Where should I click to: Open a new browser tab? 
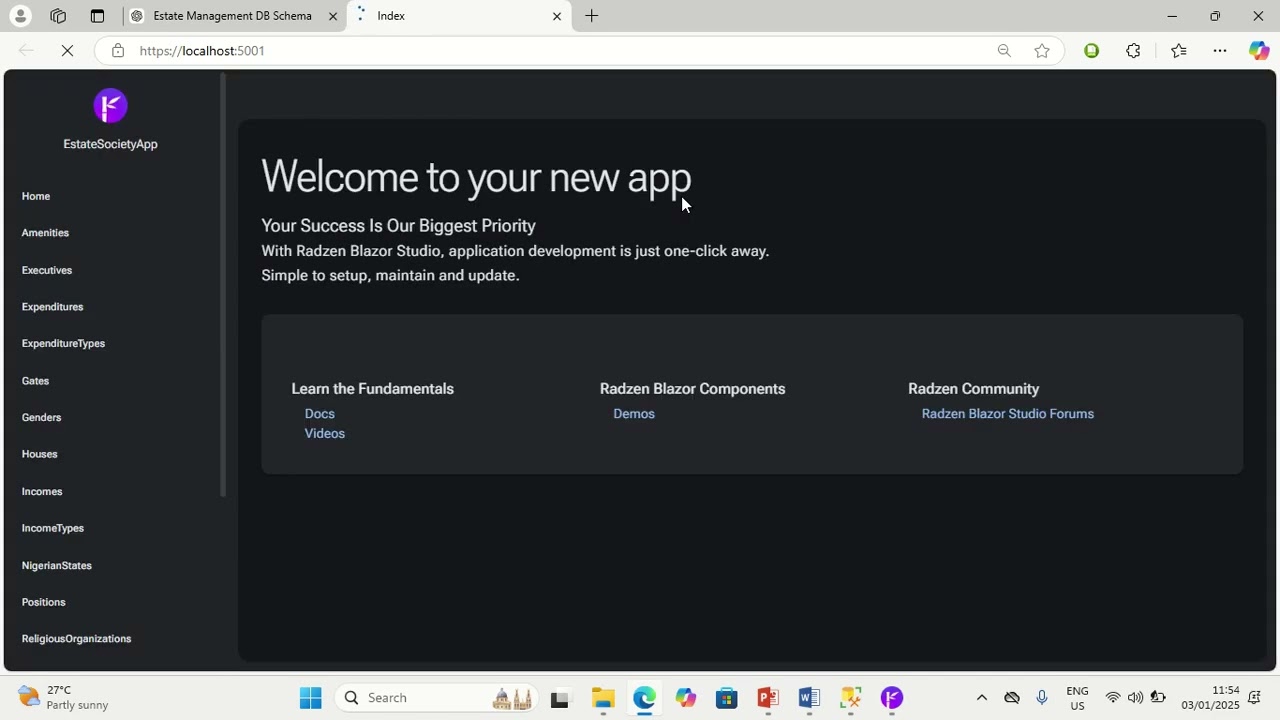(592, 16)
